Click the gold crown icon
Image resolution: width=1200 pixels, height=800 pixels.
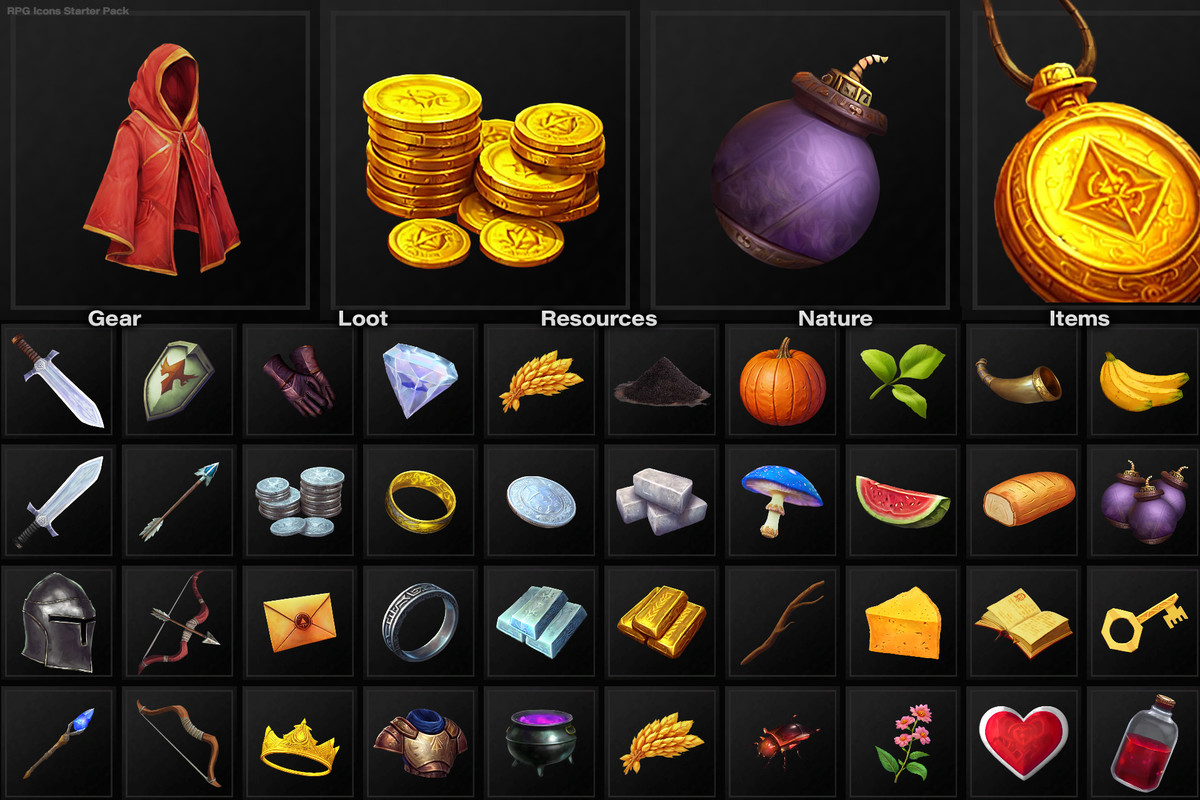click(300, 746)
